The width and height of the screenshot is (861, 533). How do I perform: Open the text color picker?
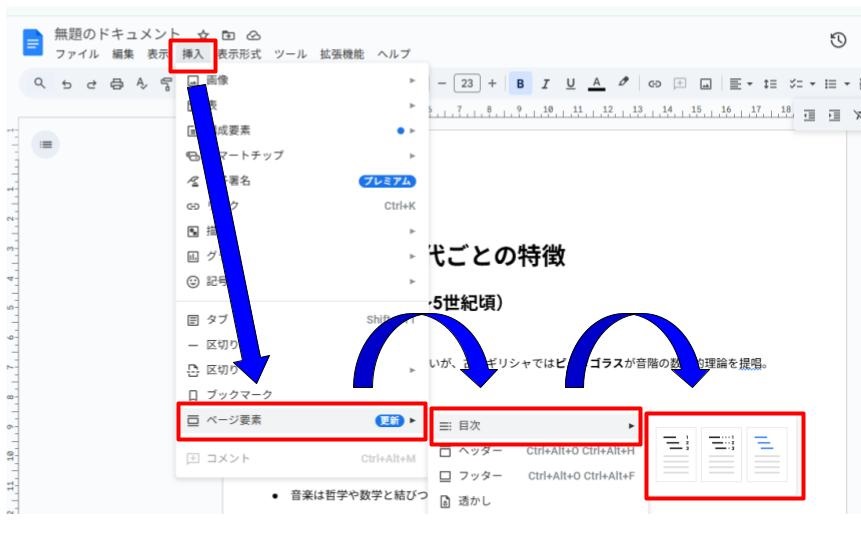596,83
